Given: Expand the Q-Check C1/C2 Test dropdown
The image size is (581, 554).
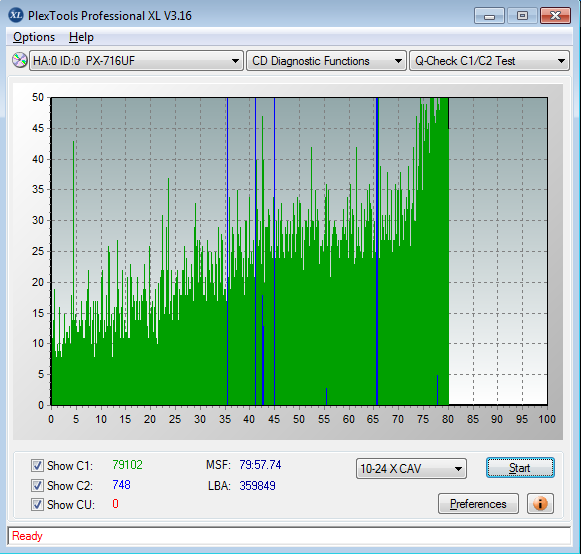Looking at the screenshot, I should click(x=489, y=60).
